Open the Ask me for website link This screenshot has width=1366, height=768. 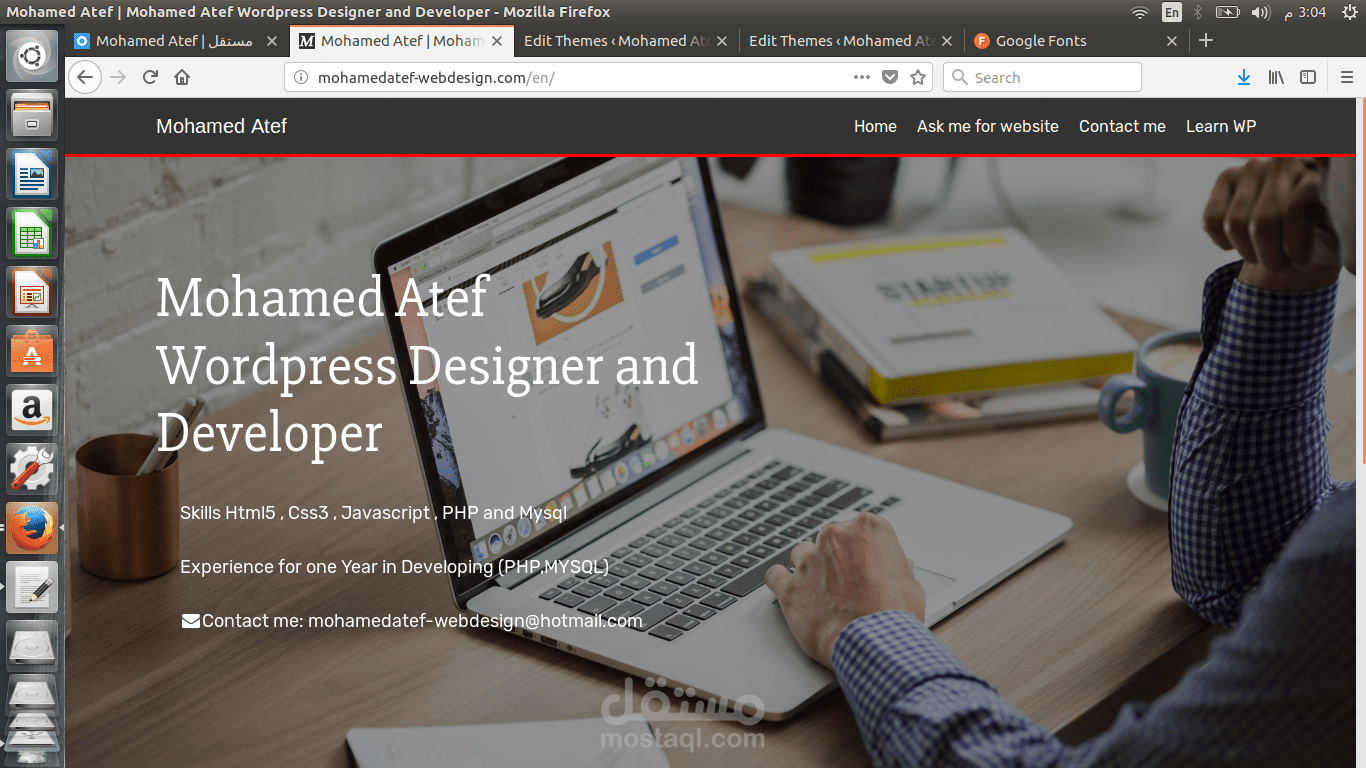[x=988, y=126]
